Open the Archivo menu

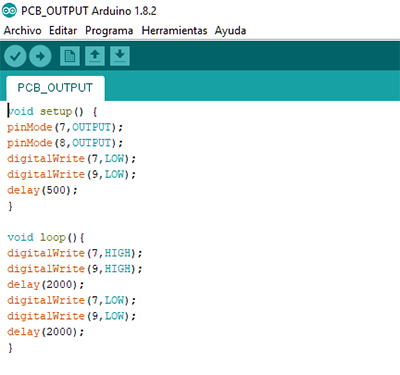[23, 31]
